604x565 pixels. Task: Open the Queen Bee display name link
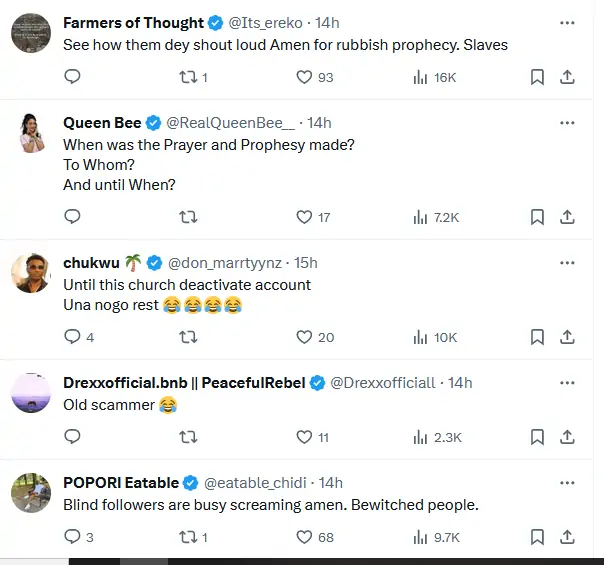pos(102,123)
